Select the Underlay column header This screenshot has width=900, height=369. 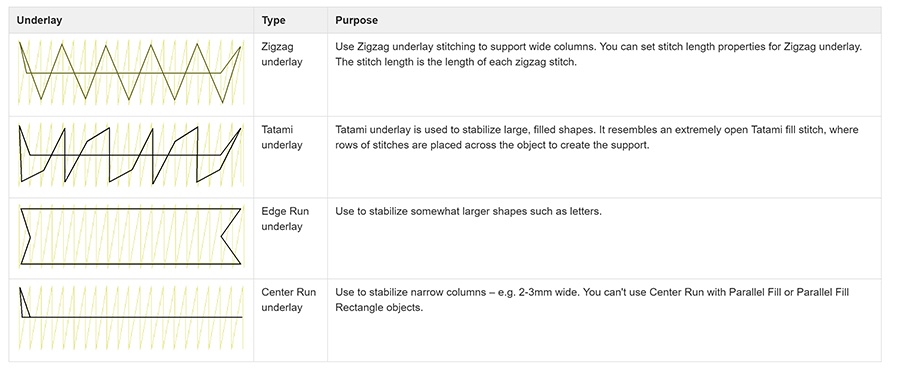[40, 20]
